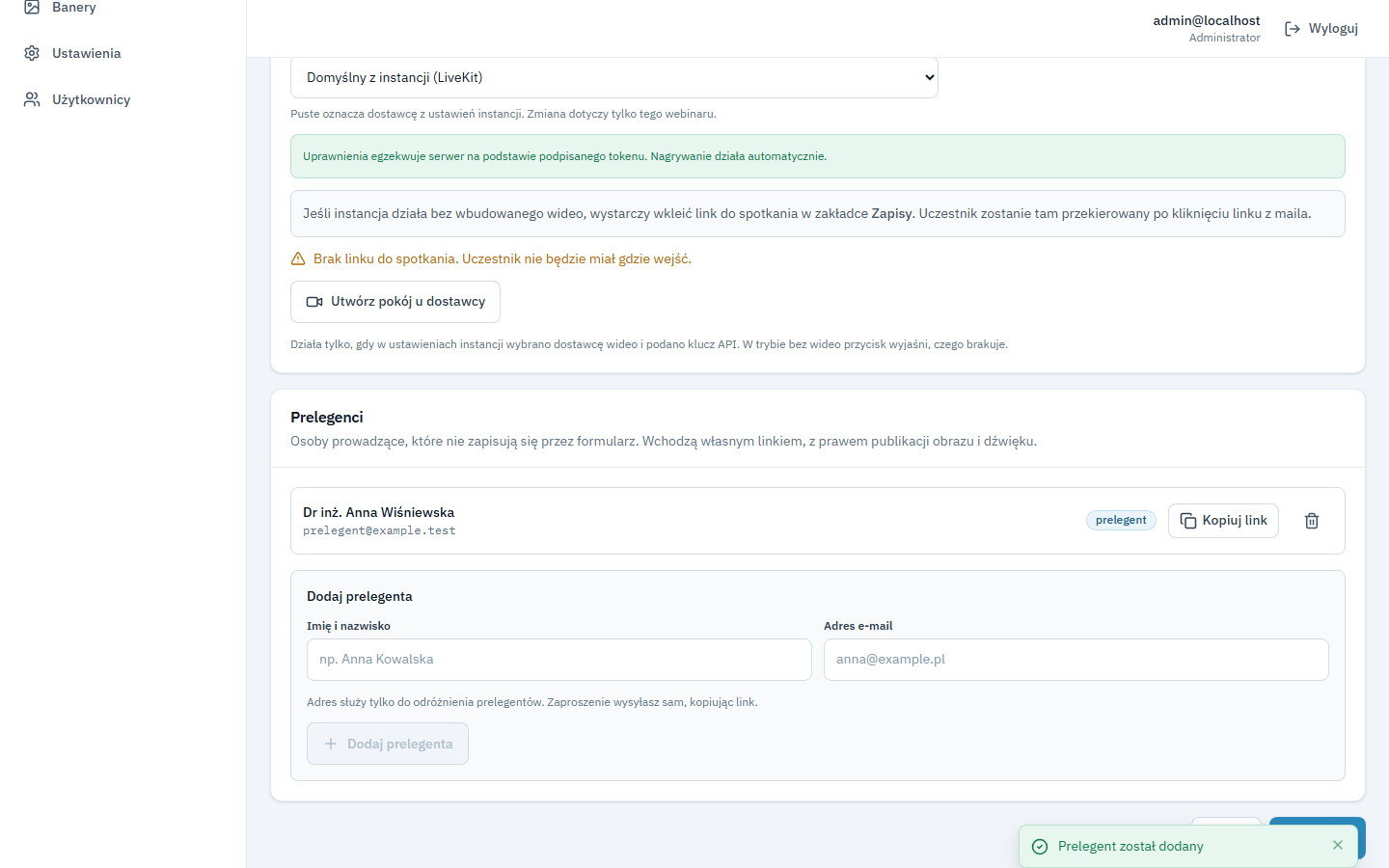Image resolution: width=1389 pixels, height=868 pixels.
Task: Click the prelegent role badge
Action: 1121,520
